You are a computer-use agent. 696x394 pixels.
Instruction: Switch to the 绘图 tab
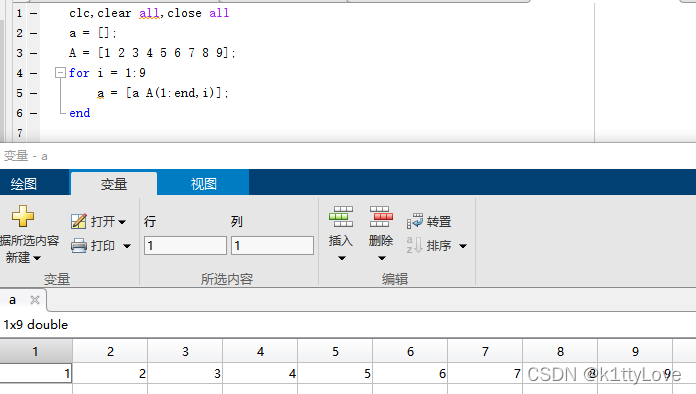tap(24, 184)
